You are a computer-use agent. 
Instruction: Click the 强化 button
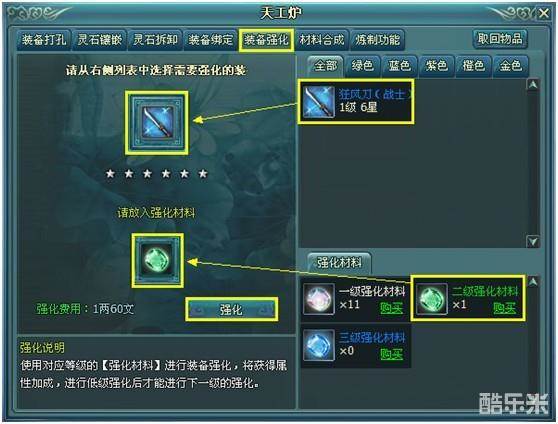coord(231,310)
